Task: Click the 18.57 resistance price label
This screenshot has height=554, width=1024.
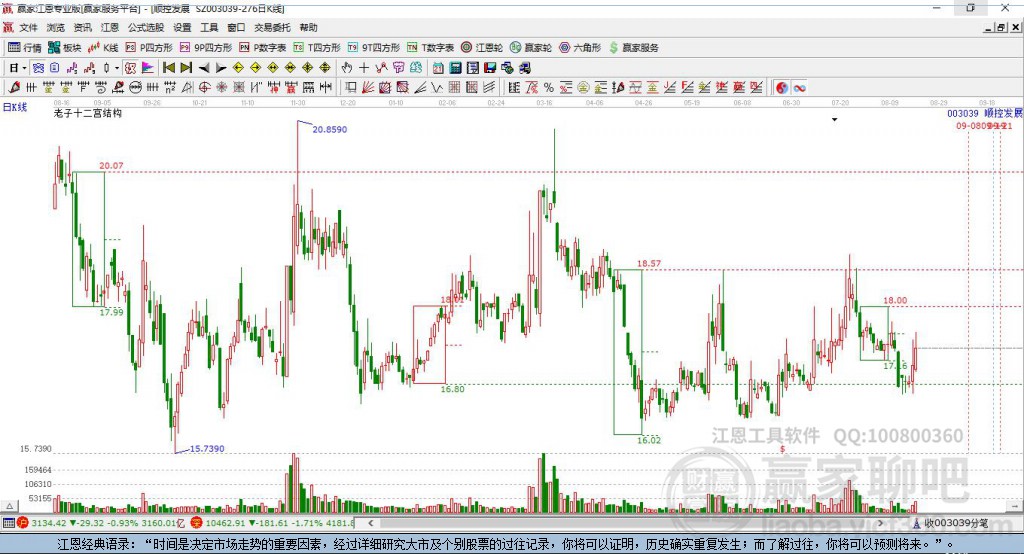Action: pos(648,263)
